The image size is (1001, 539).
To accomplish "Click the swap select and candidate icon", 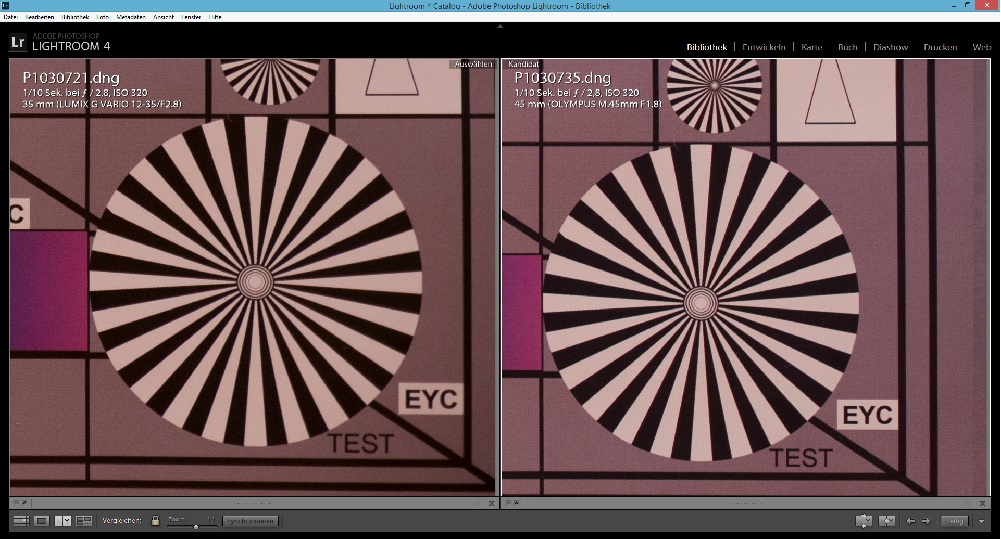I will tap(864, 521).
